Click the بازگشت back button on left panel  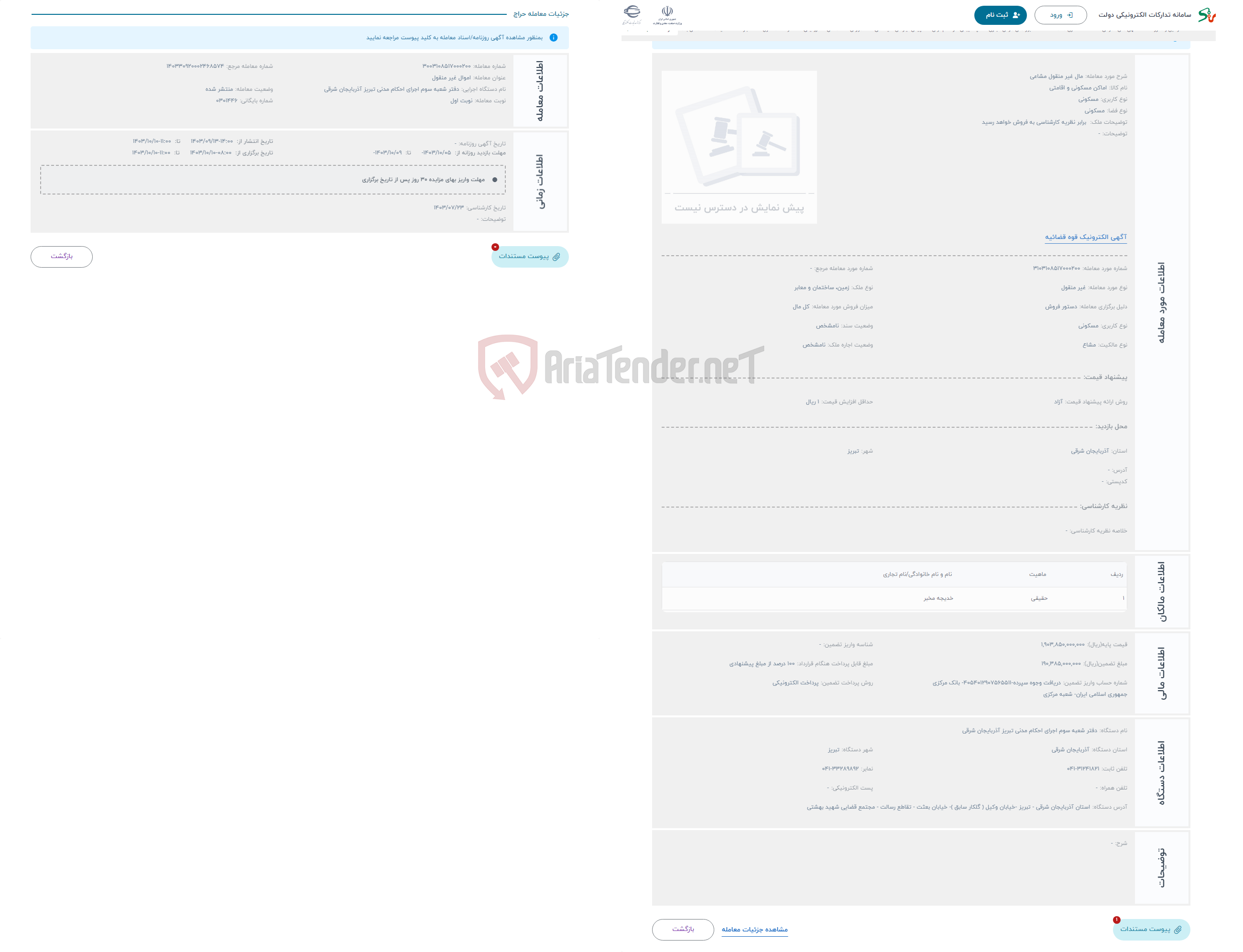[63, 257]
